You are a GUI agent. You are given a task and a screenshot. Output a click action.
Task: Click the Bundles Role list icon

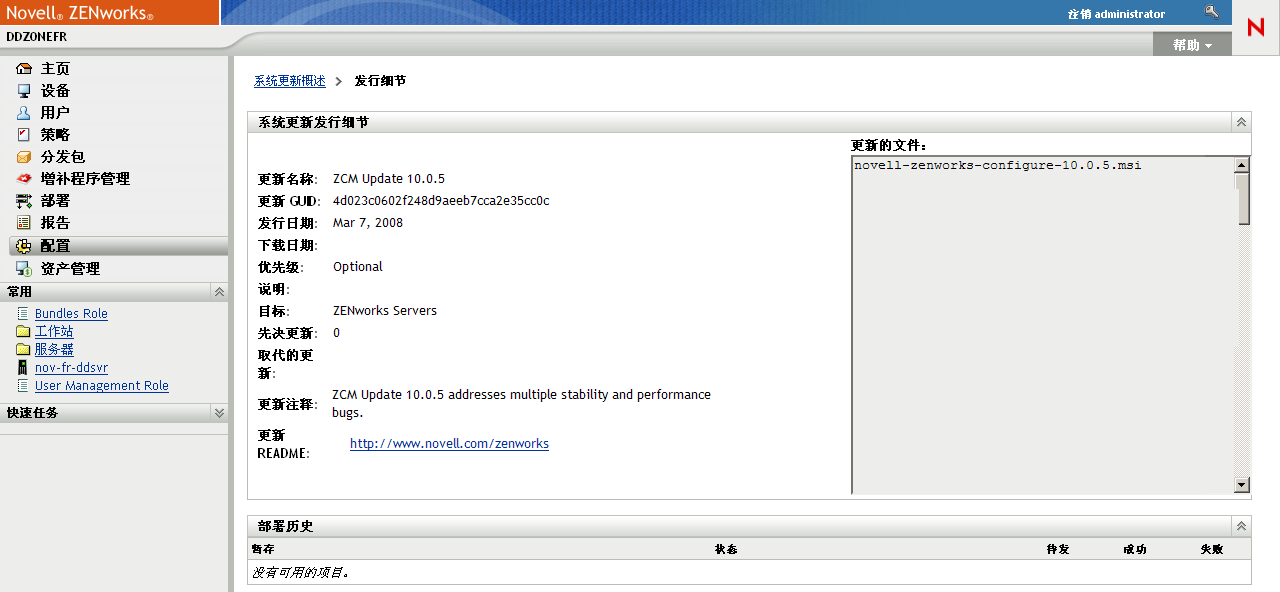click(x=23, y=314)
